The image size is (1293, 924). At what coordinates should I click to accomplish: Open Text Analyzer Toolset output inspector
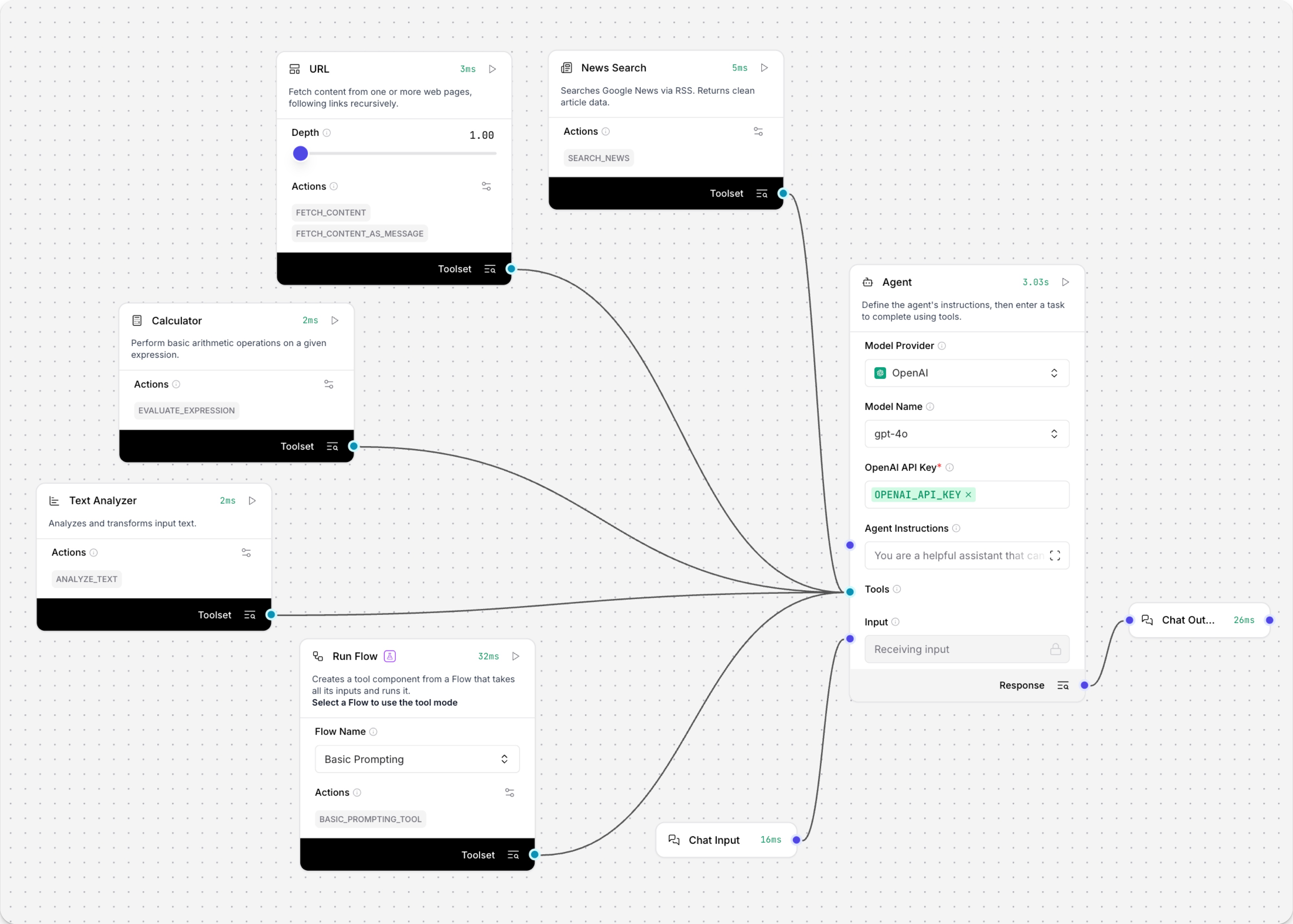tap(250, 614)
